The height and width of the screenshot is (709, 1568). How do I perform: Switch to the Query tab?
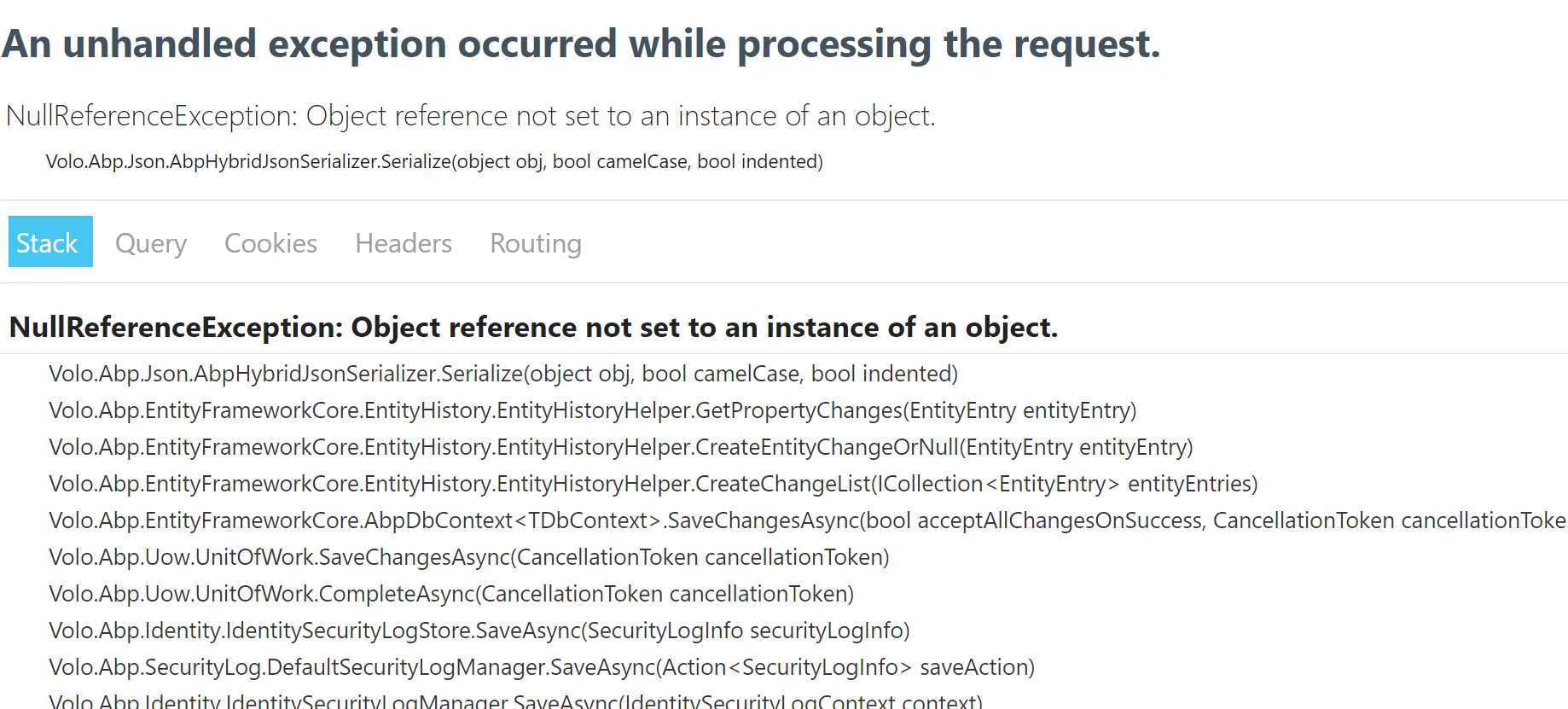pos(150,243)
